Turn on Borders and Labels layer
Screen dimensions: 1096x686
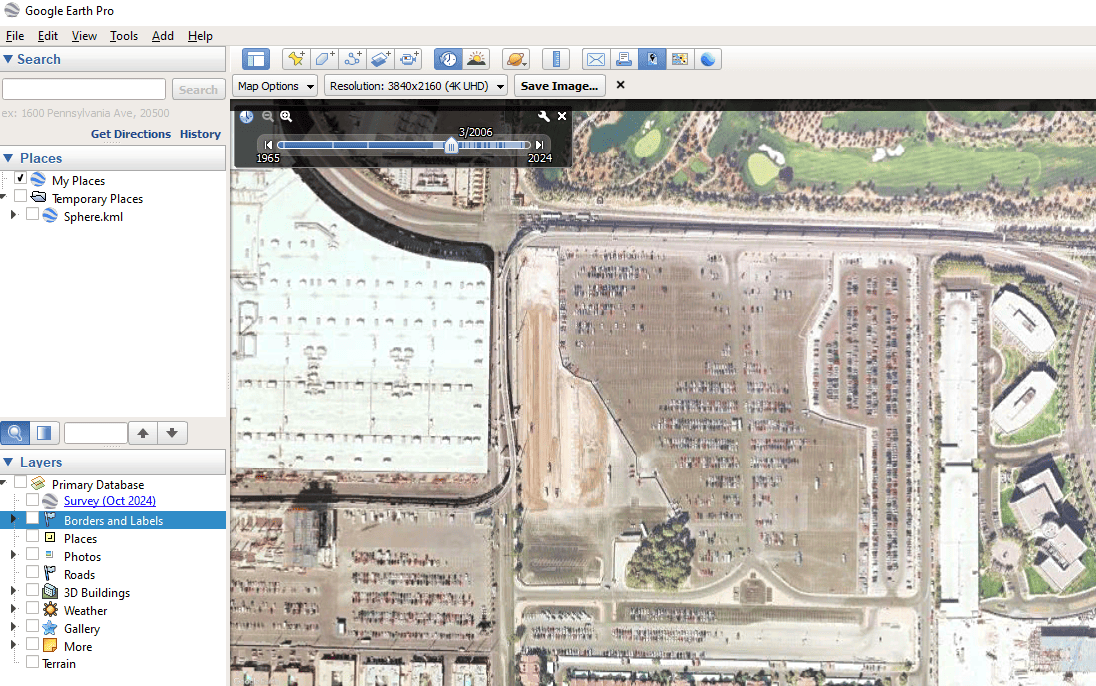pos(32,519)
